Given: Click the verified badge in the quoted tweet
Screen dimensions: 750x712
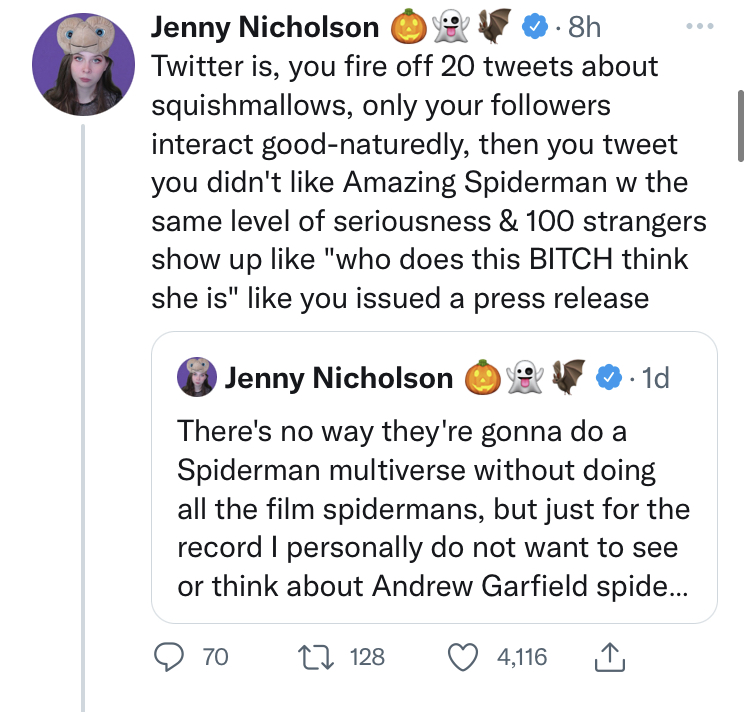Looking at the screenshot, I should pyautogui.click(x=609, y=377).
